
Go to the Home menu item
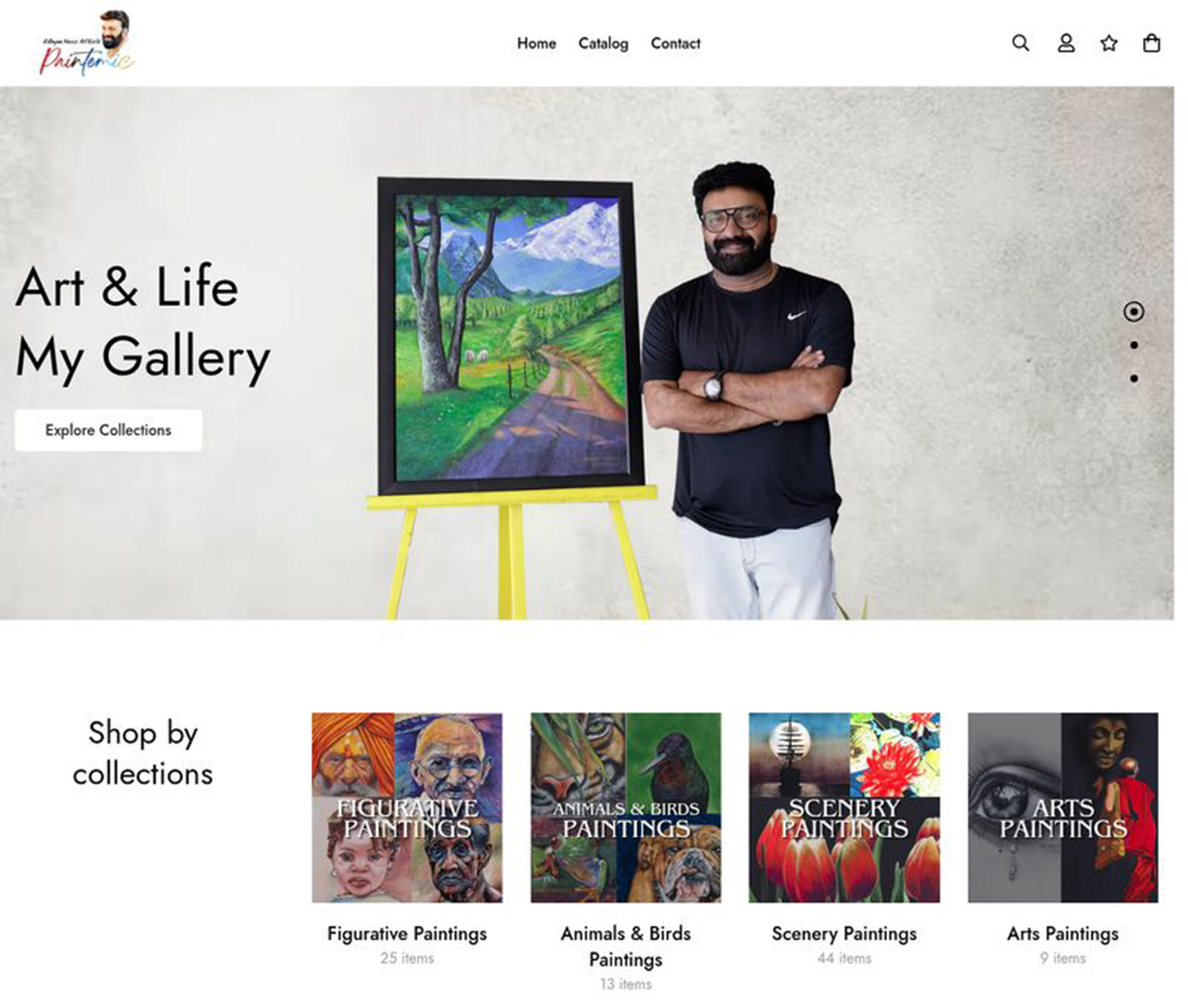(536, 44)
